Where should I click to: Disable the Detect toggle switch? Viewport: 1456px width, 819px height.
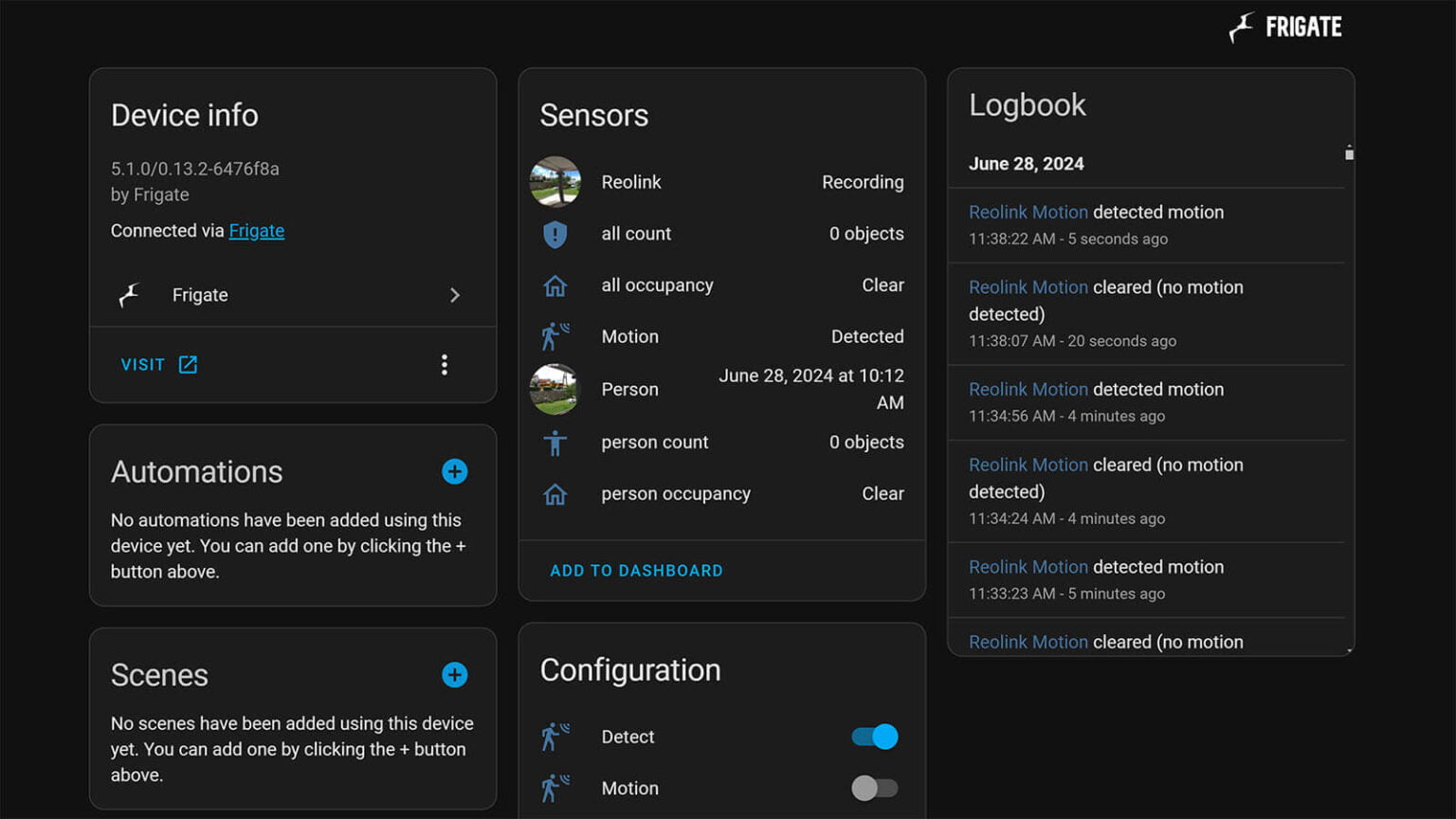[x=874, y=737]
